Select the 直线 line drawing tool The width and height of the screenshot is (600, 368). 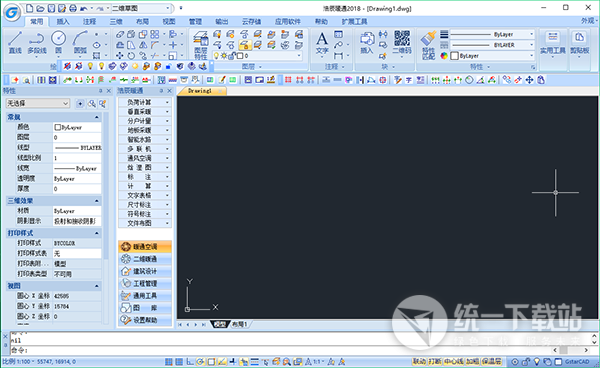point(15,43)
